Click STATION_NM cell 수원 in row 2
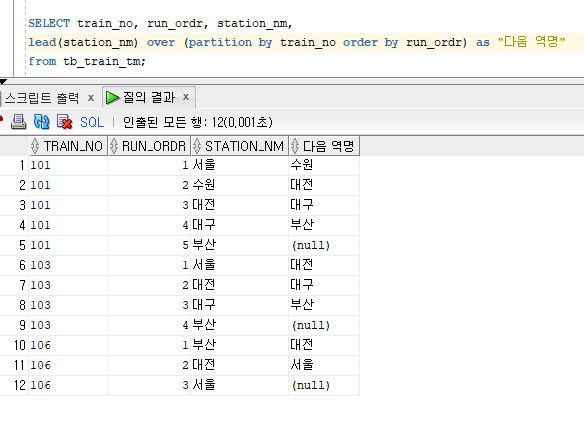The width and height of the screenshot is (584, 421). (239, 185)
